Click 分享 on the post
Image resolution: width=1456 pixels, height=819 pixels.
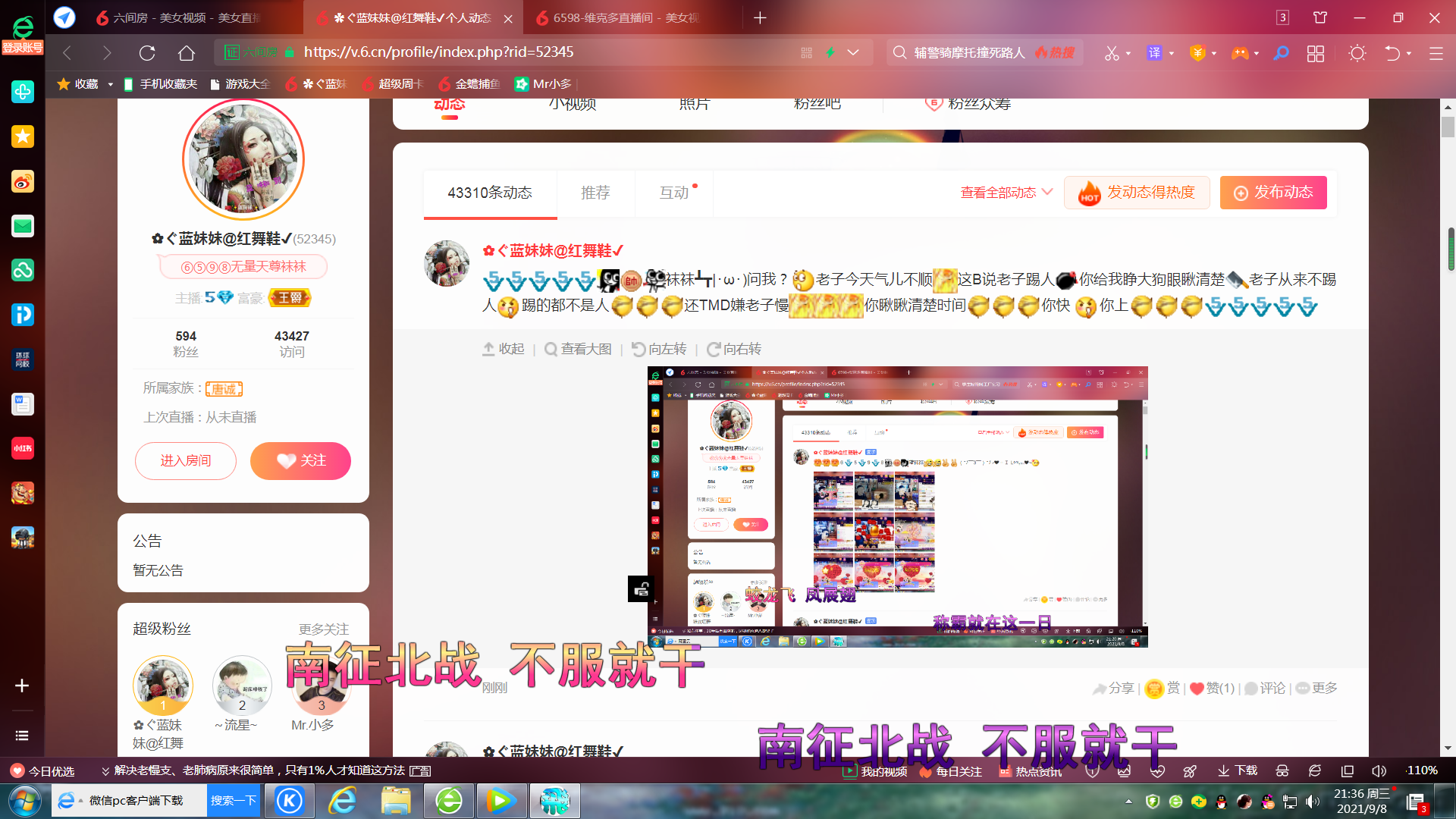tap(1113, 688)
